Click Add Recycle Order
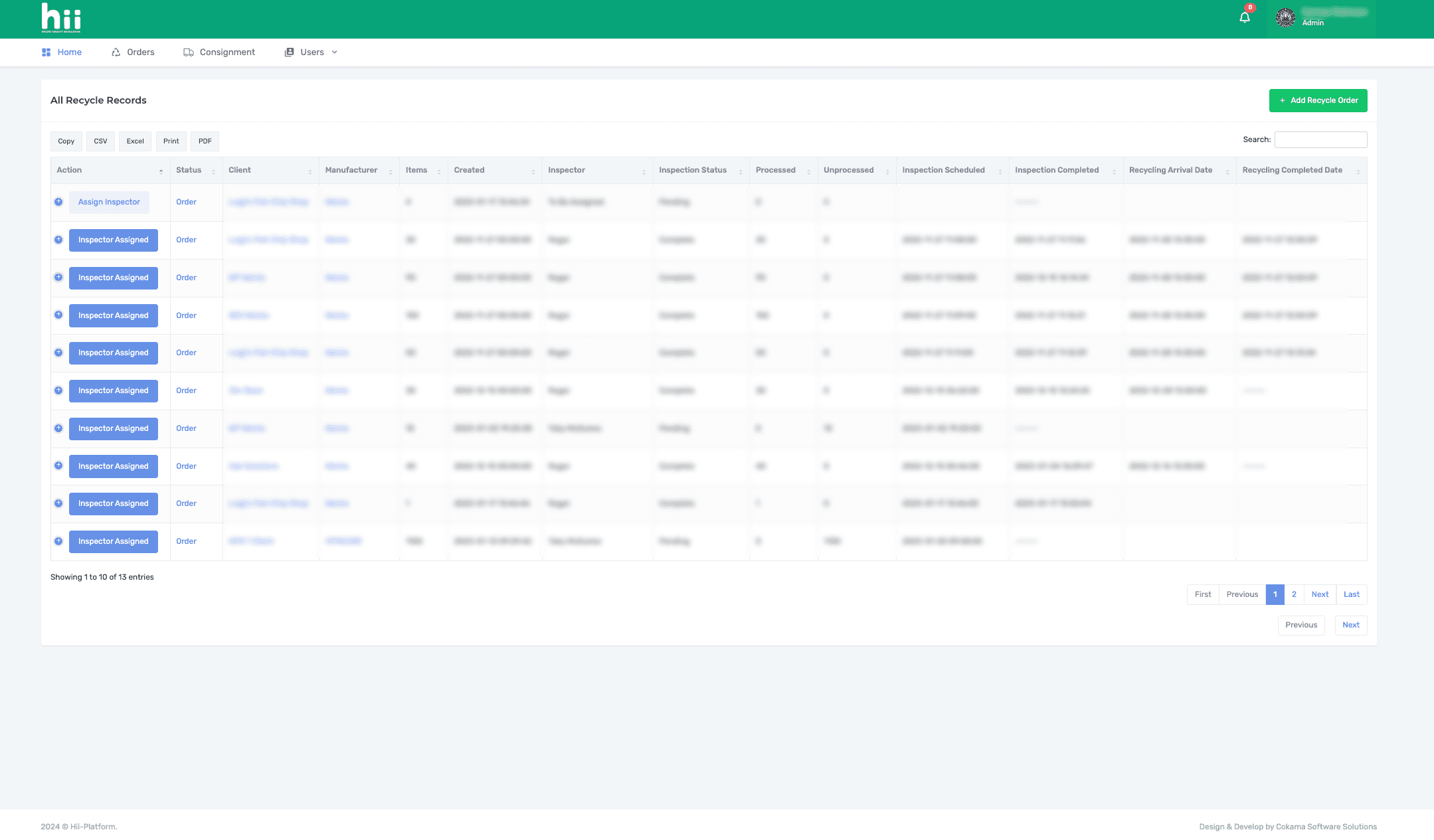 click(x=1318, y=100)
